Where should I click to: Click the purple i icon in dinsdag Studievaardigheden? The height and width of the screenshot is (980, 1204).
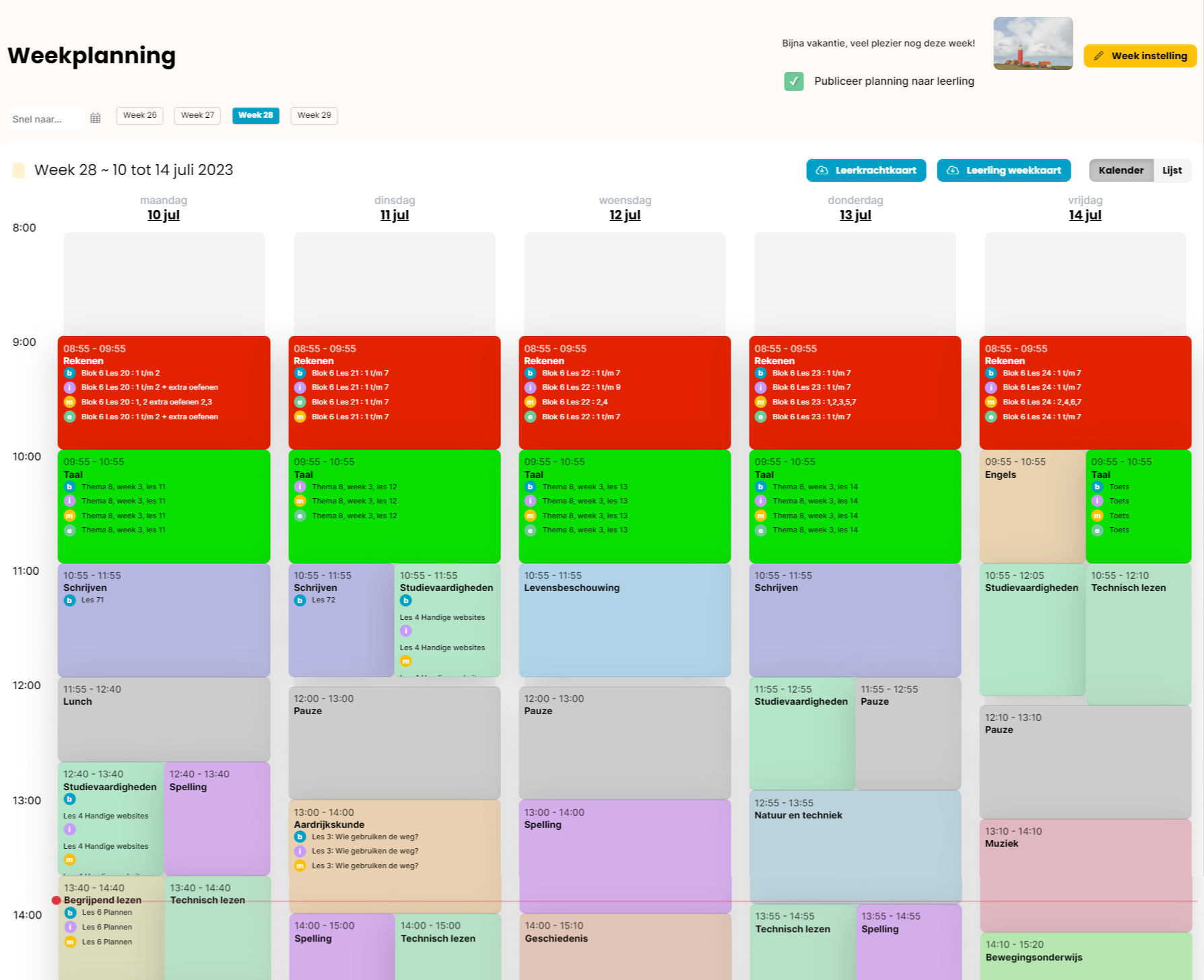click(406, 631)
